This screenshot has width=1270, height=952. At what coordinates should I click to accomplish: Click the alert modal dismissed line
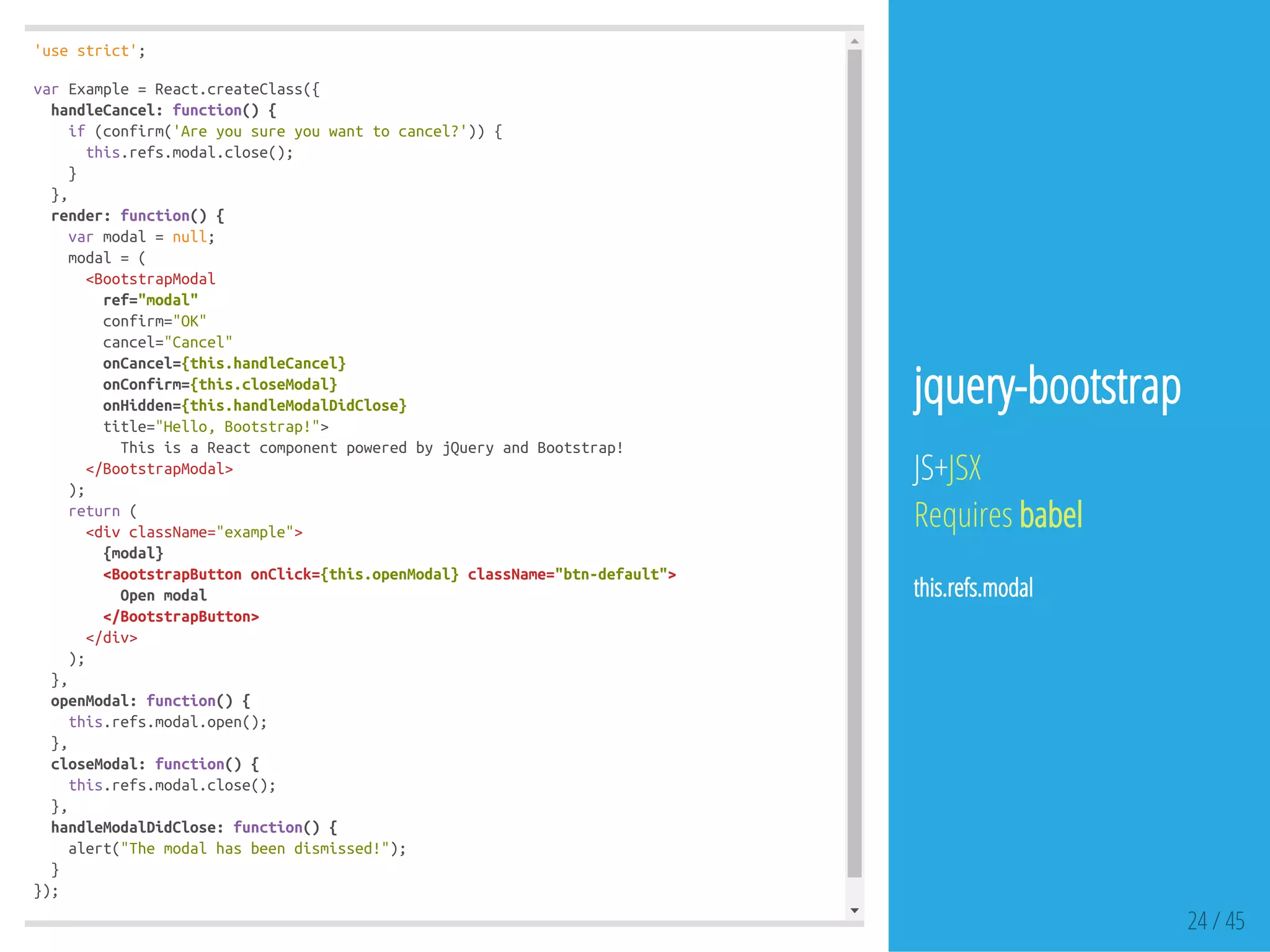pos(237,848)
